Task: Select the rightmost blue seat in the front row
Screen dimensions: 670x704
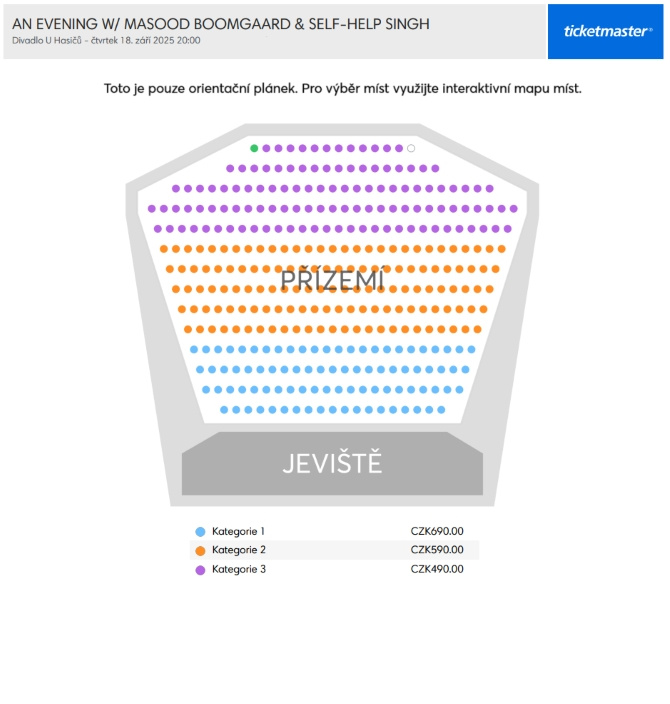Action: (x=441, y=410)
